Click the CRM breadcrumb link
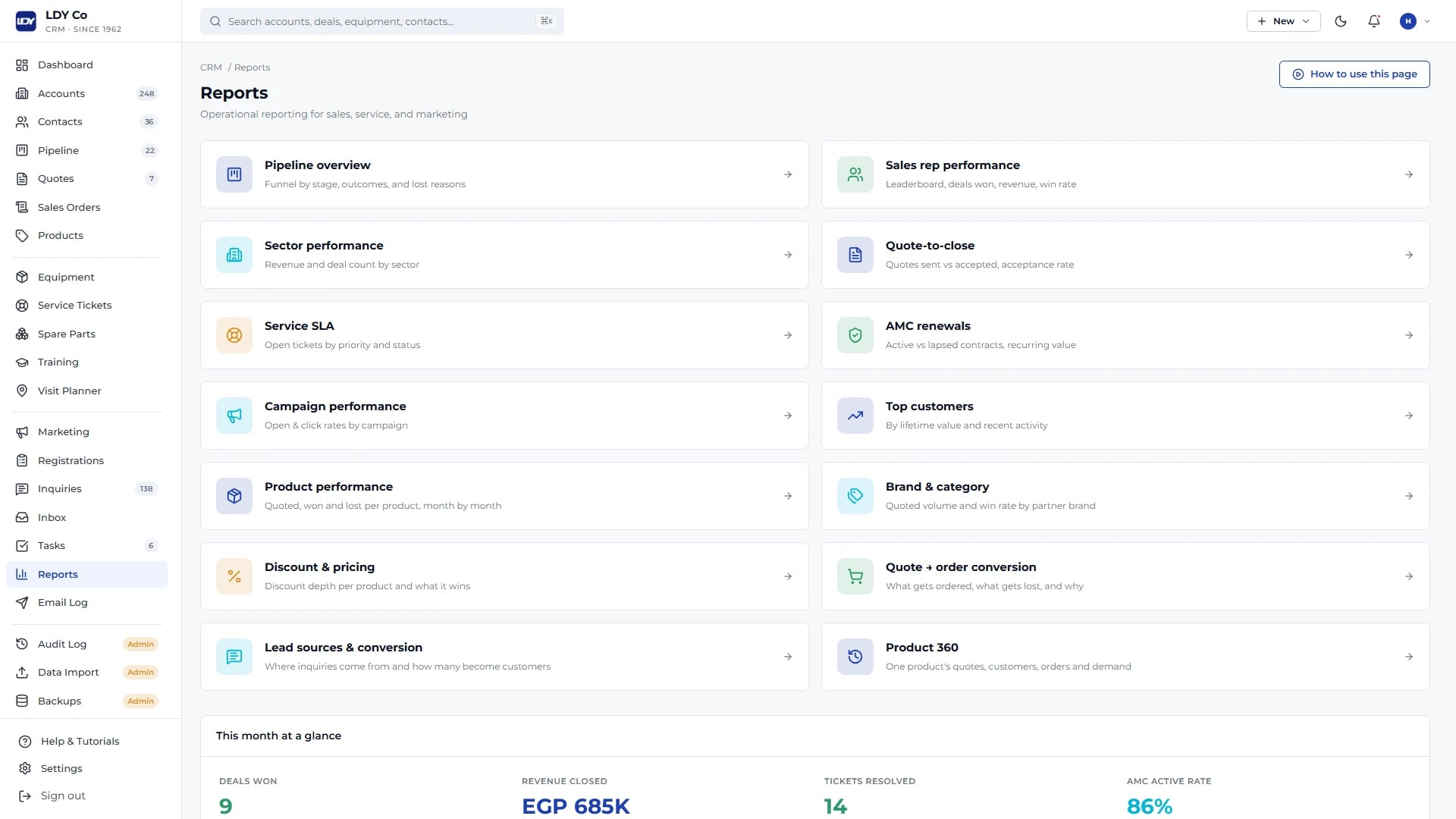 [x=211, y=67]
